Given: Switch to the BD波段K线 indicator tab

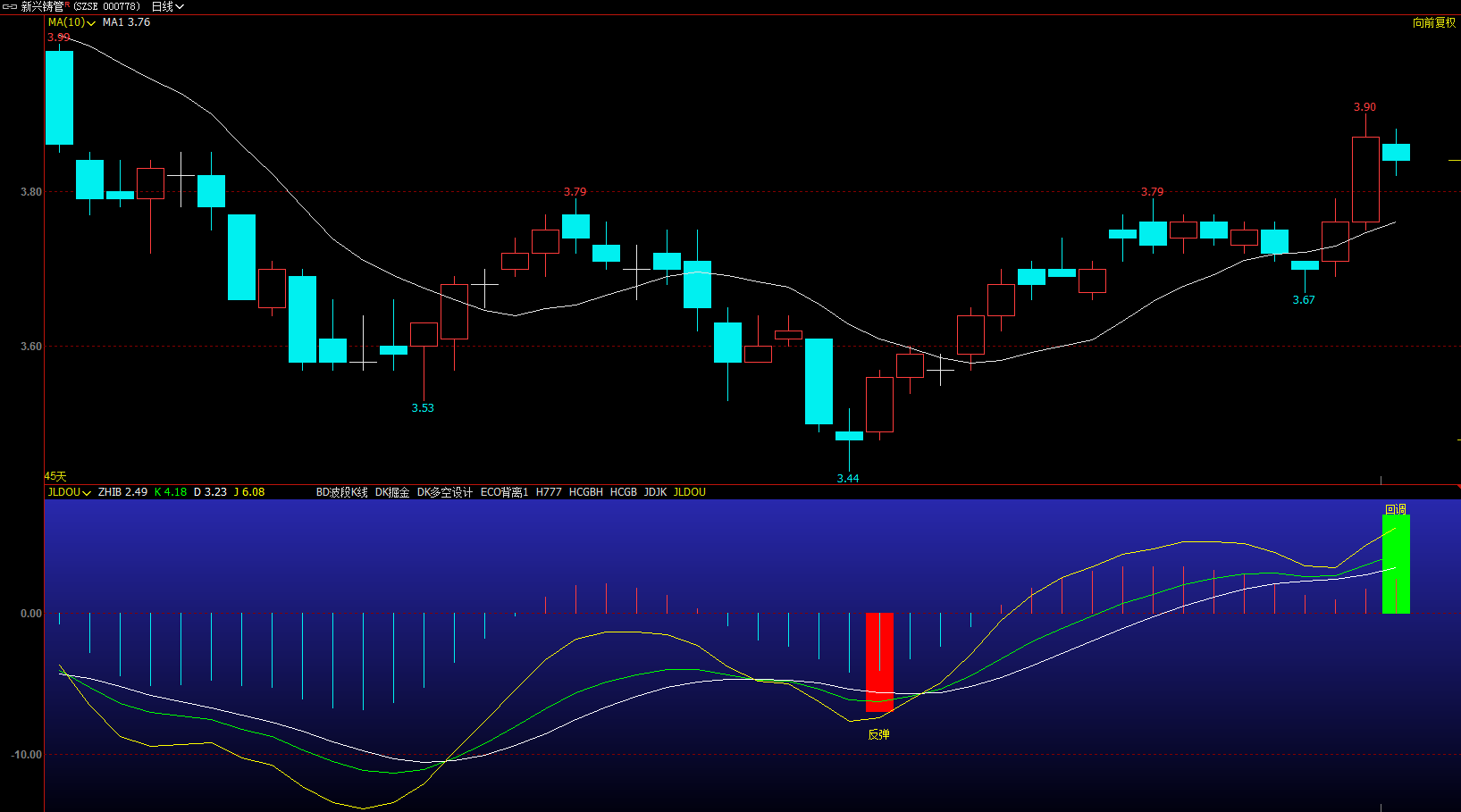Looking at the screenshot, I should tap(341, 492).
